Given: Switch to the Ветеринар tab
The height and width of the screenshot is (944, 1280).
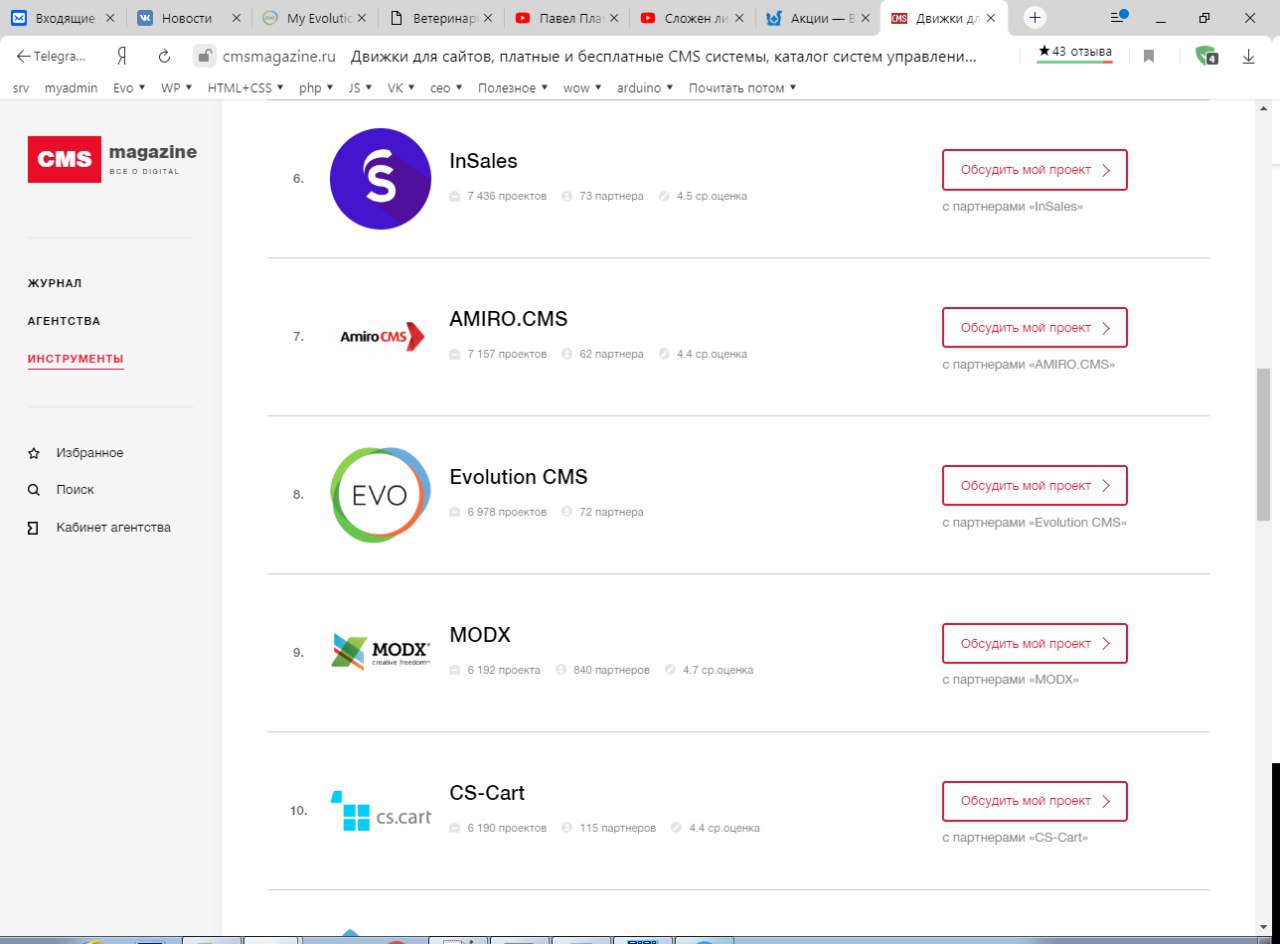Looking at the screenshot, I should [439, 18].
